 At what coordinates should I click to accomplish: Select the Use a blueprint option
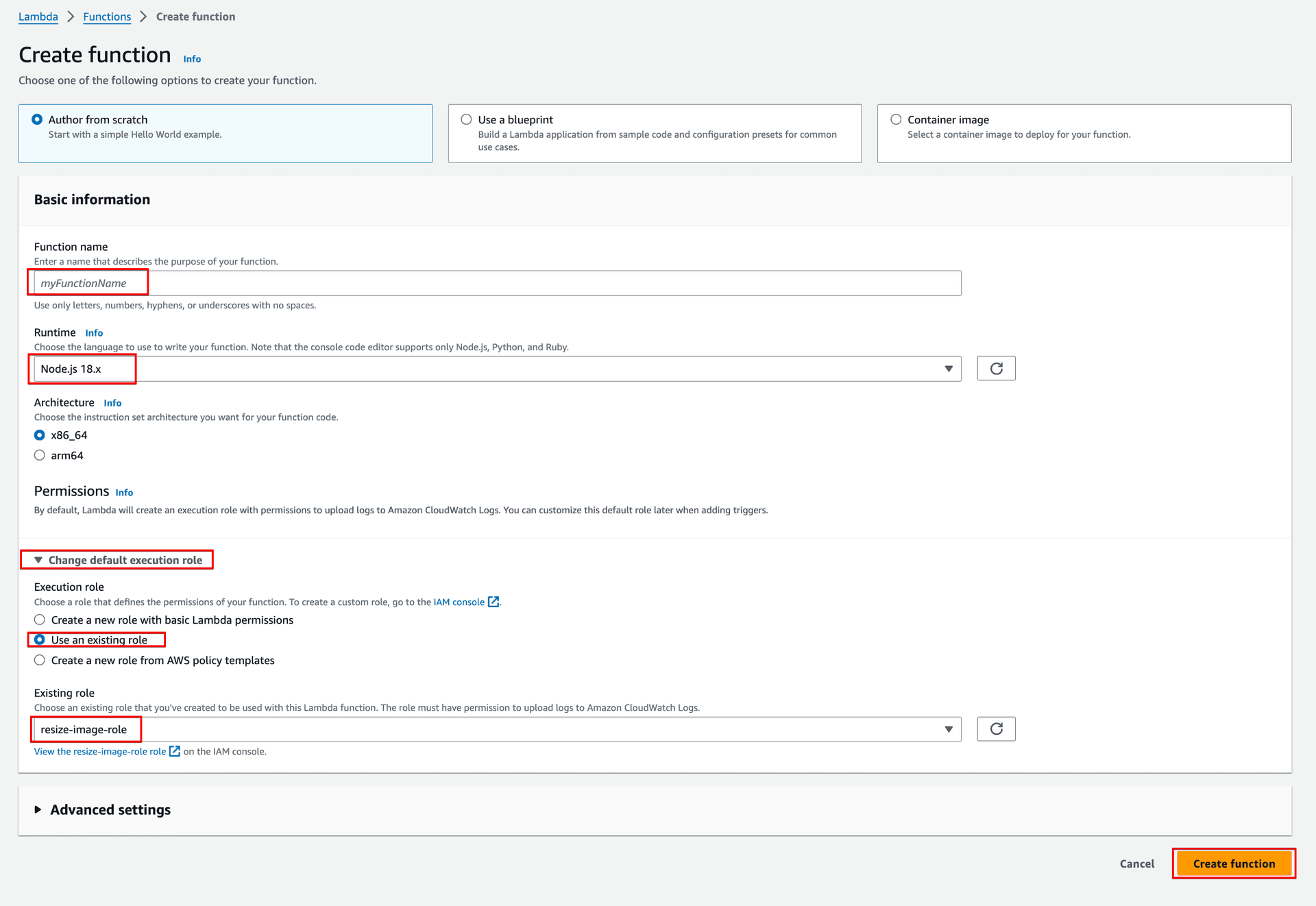(467, 119)
